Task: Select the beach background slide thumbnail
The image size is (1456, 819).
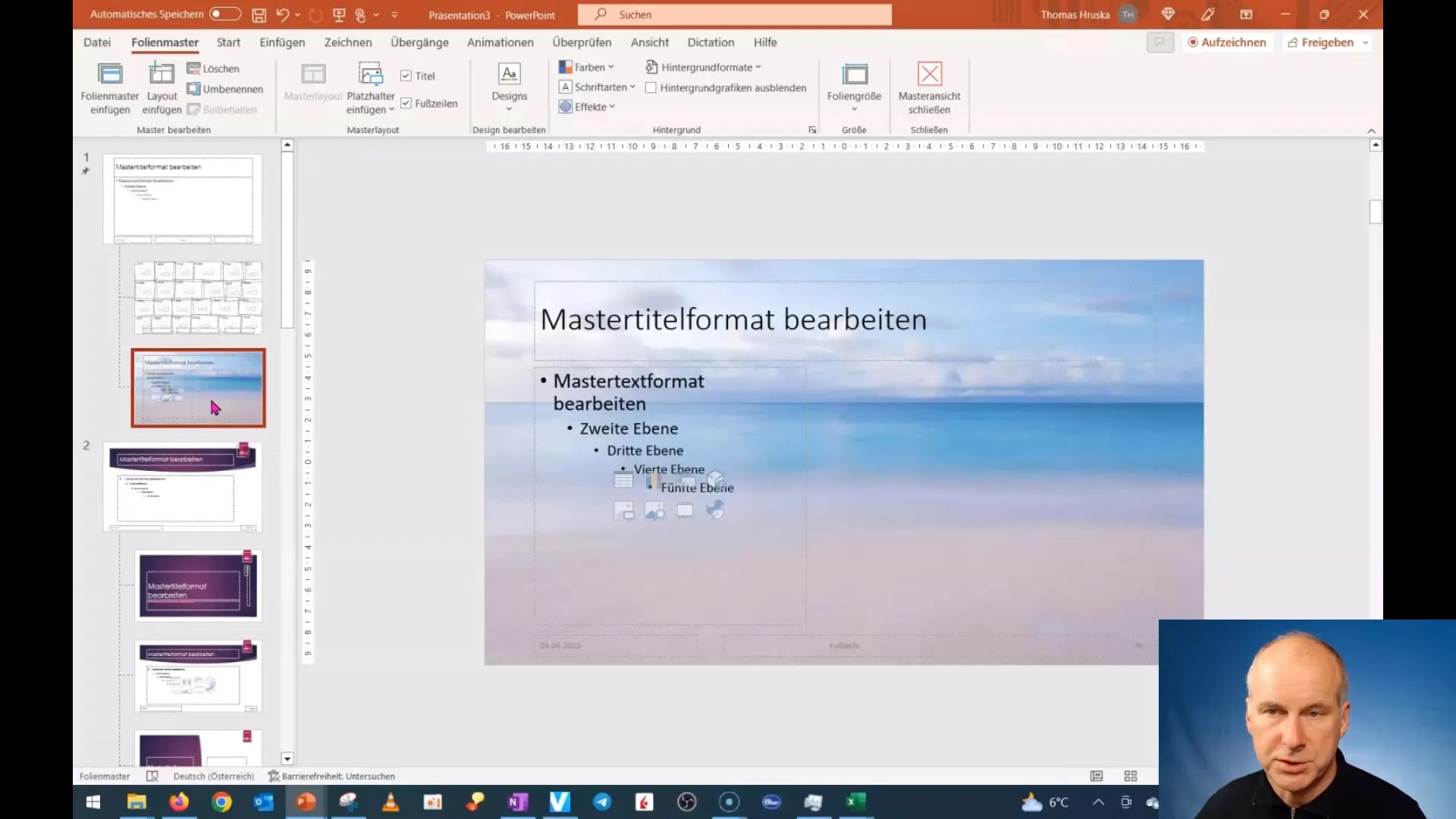Action: (x=198, y=386)
